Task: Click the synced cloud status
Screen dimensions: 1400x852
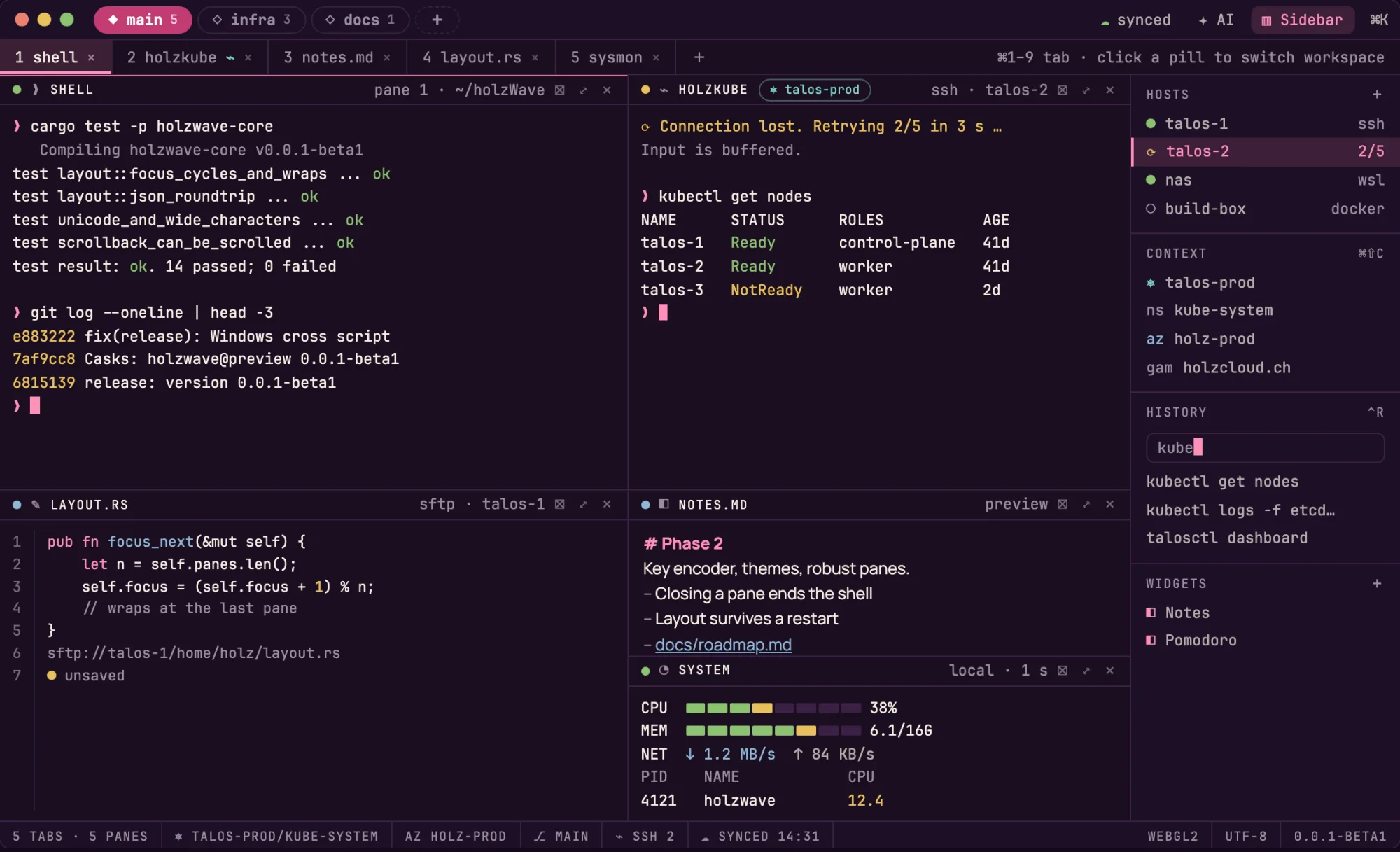Action: 1135,20
